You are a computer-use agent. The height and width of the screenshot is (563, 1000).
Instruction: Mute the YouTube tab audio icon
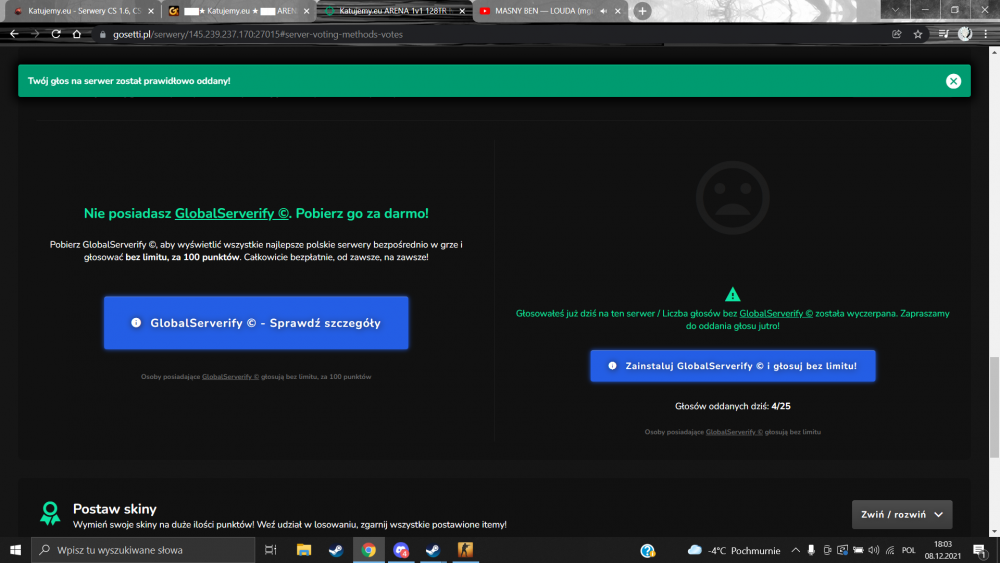pos(603,11)
